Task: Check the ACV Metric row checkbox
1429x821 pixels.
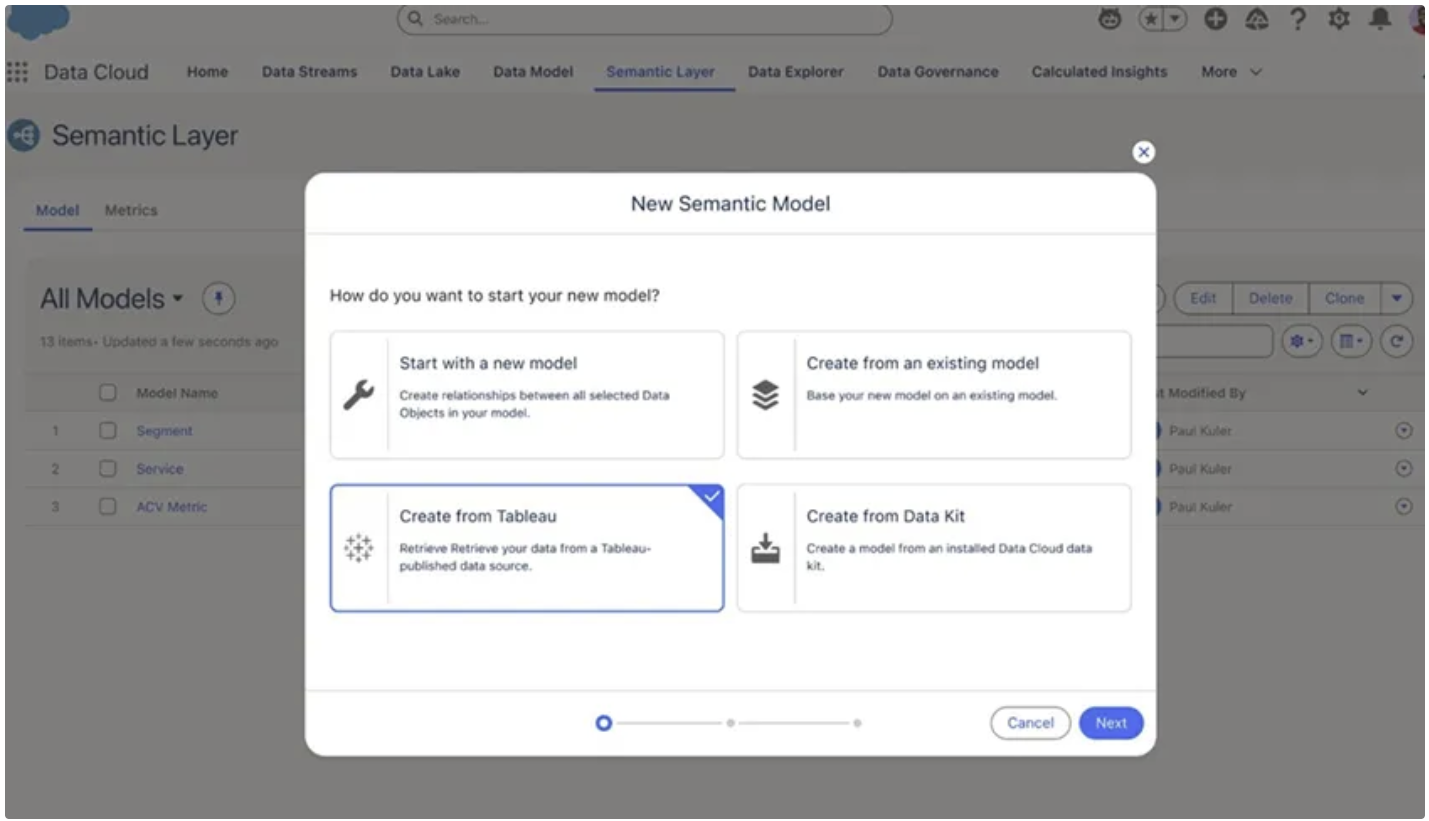Action: click(x=108, y=507)
